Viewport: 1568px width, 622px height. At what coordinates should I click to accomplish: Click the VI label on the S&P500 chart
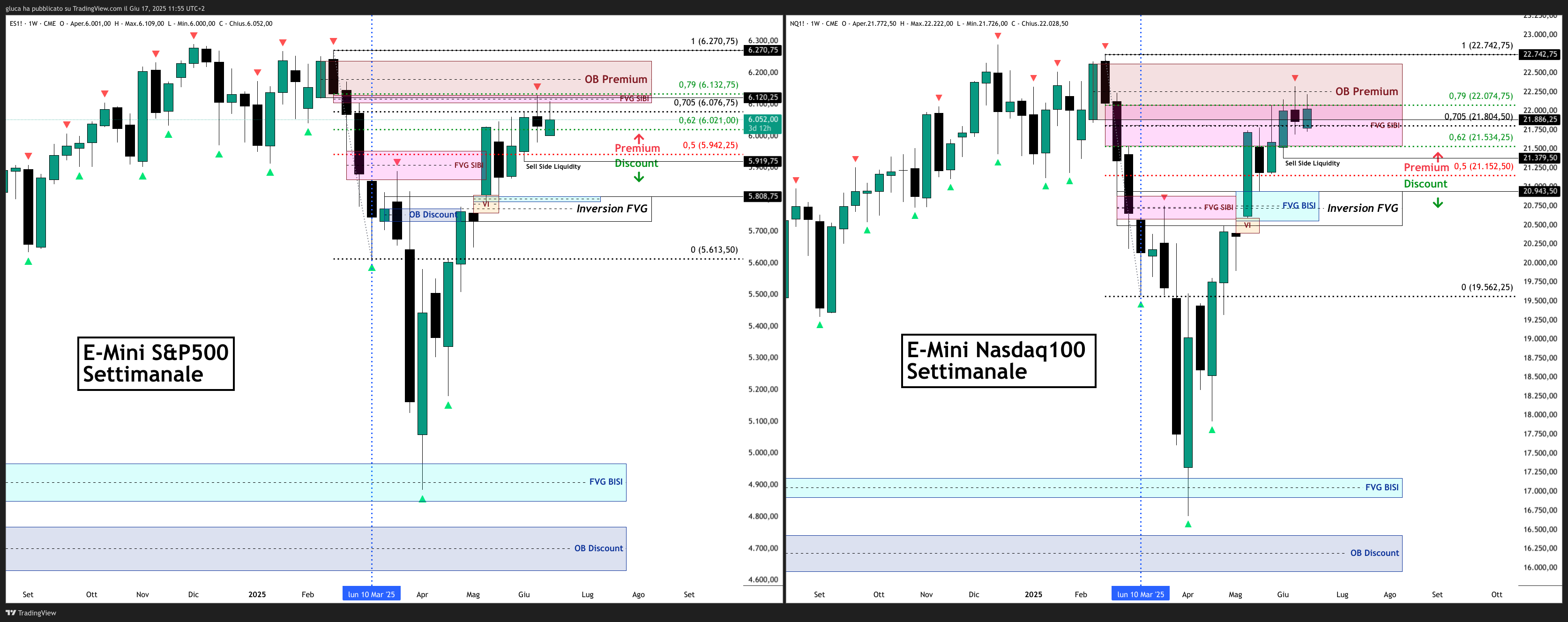(x=486, y=204)
